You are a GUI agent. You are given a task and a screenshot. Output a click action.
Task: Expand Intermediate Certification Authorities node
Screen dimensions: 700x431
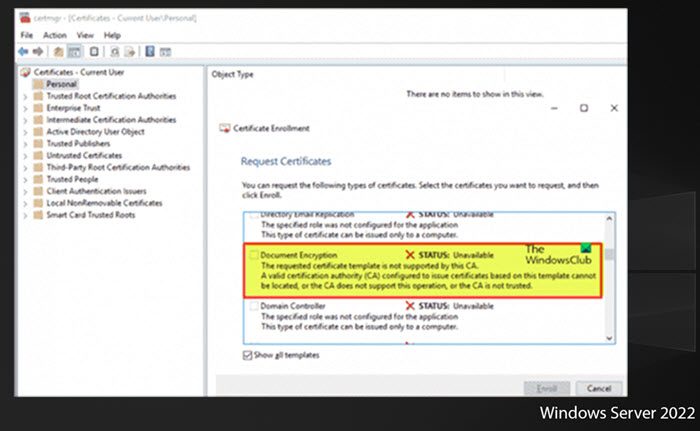pos(25,120)
